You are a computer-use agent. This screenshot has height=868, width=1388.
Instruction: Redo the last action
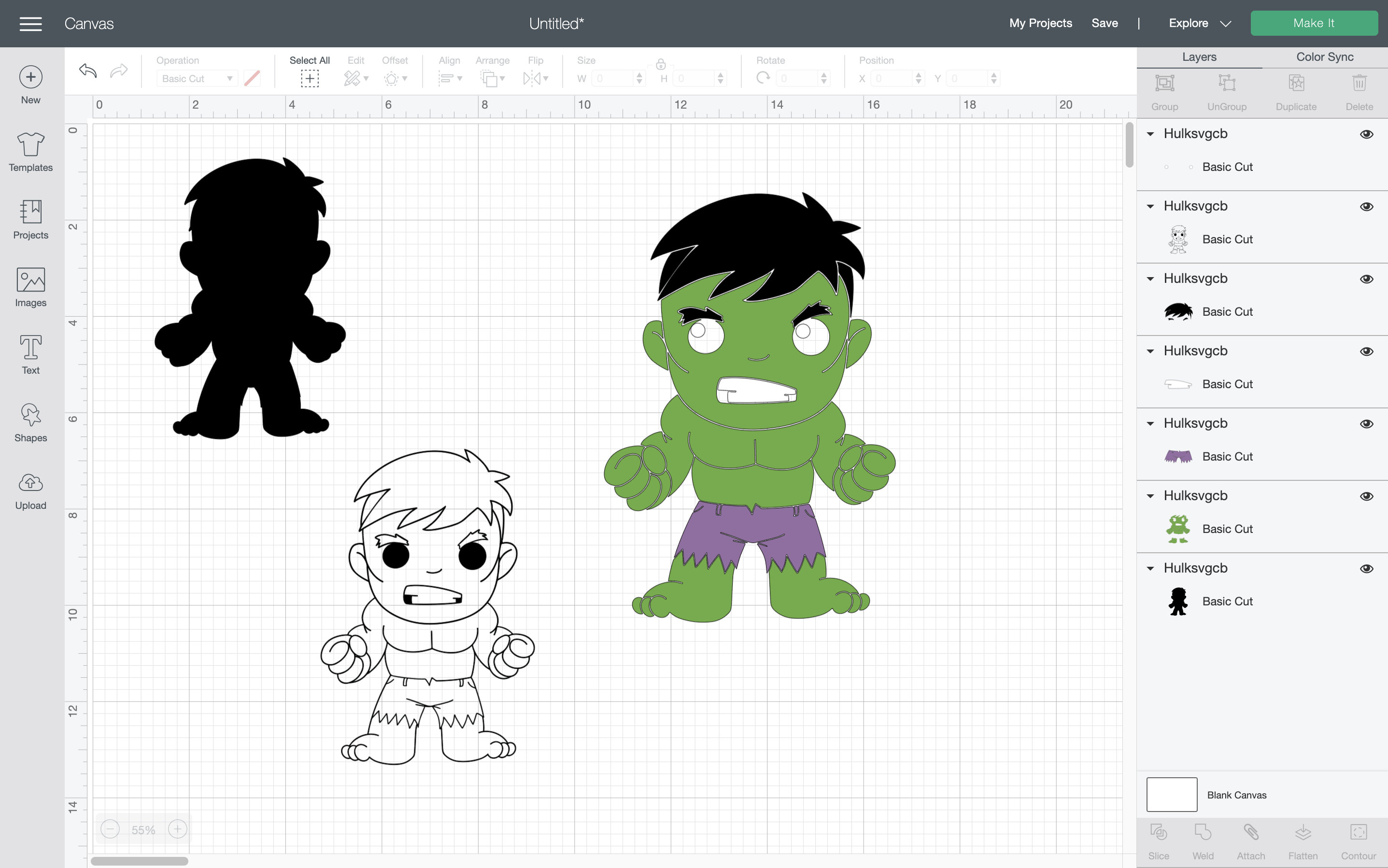point(119,70)
